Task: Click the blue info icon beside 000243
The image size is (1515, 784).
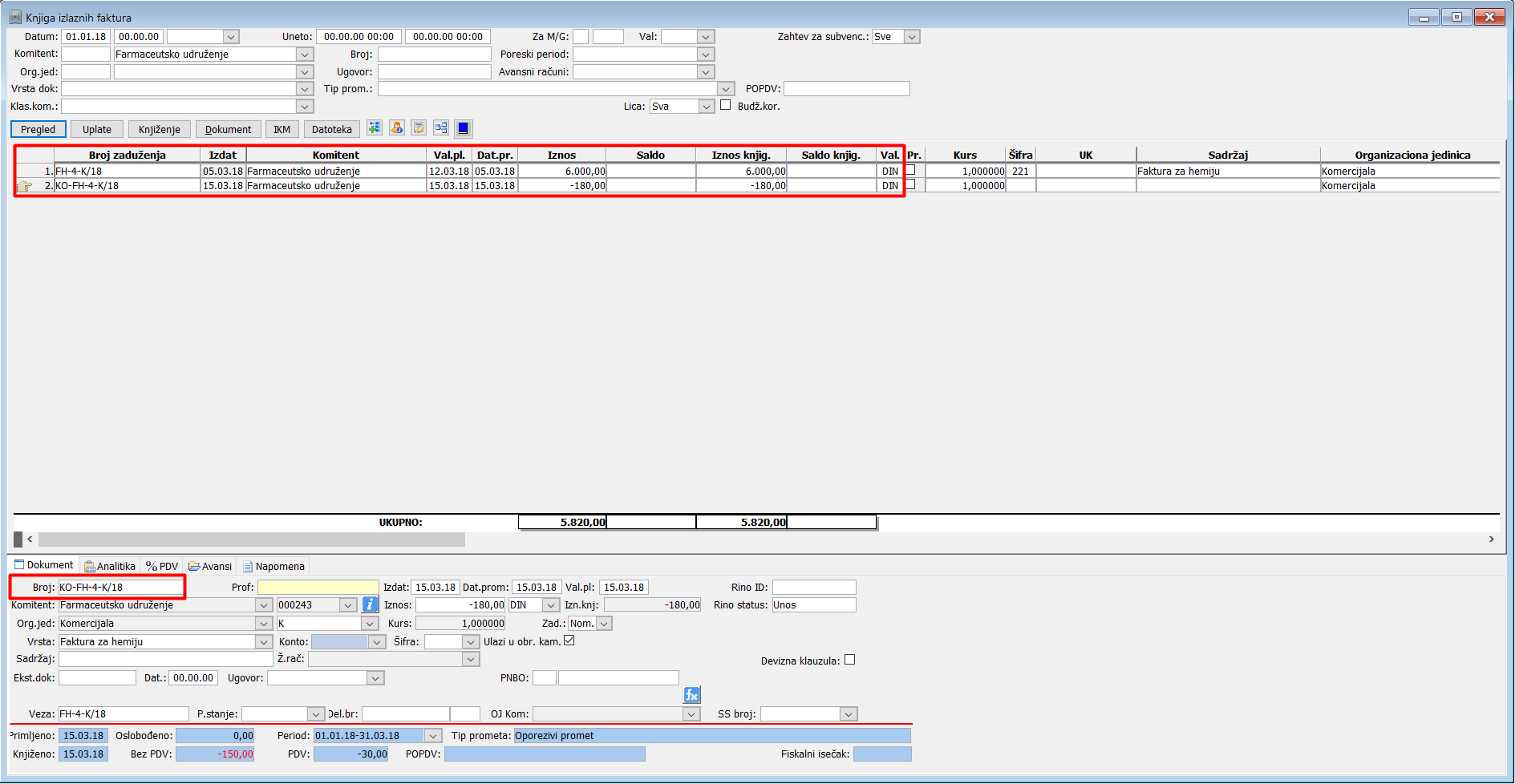Action: 370,604
